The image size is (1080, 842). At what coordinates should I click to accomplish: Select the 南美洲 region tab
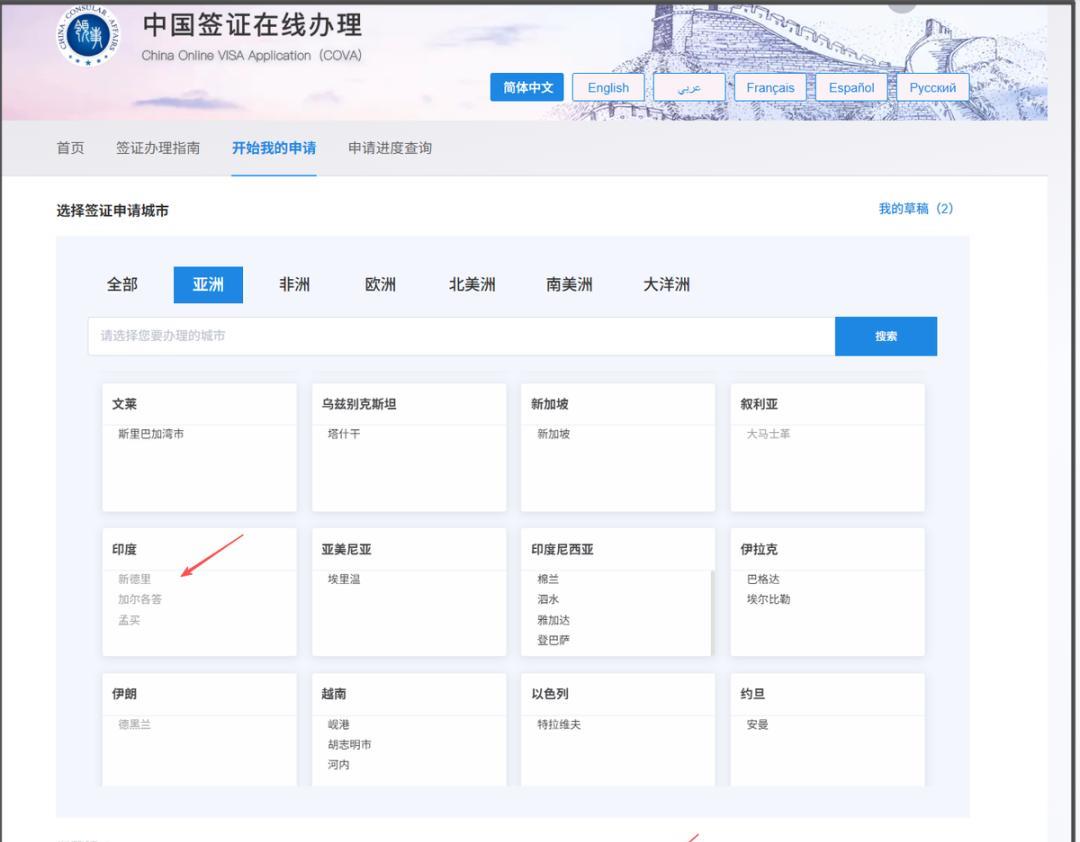click(569, 285)
